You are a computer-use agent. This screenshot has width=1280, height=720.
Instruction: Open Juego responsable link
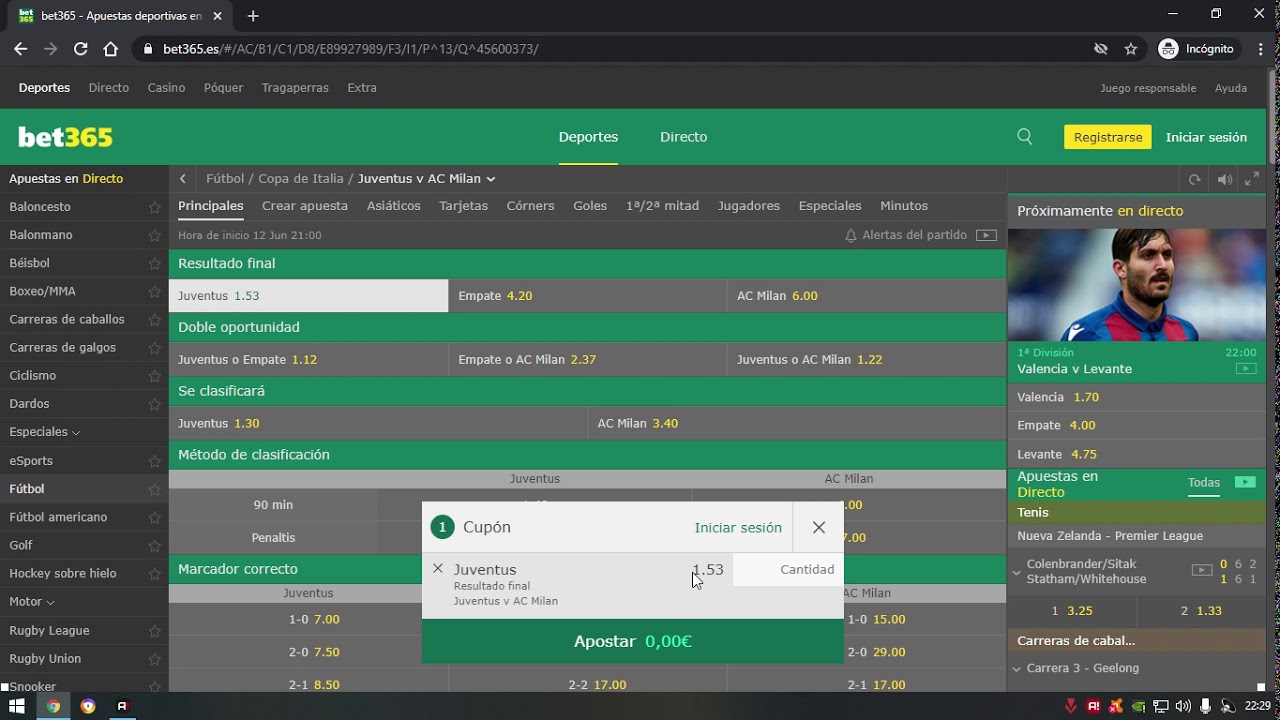coord(1148,88)
